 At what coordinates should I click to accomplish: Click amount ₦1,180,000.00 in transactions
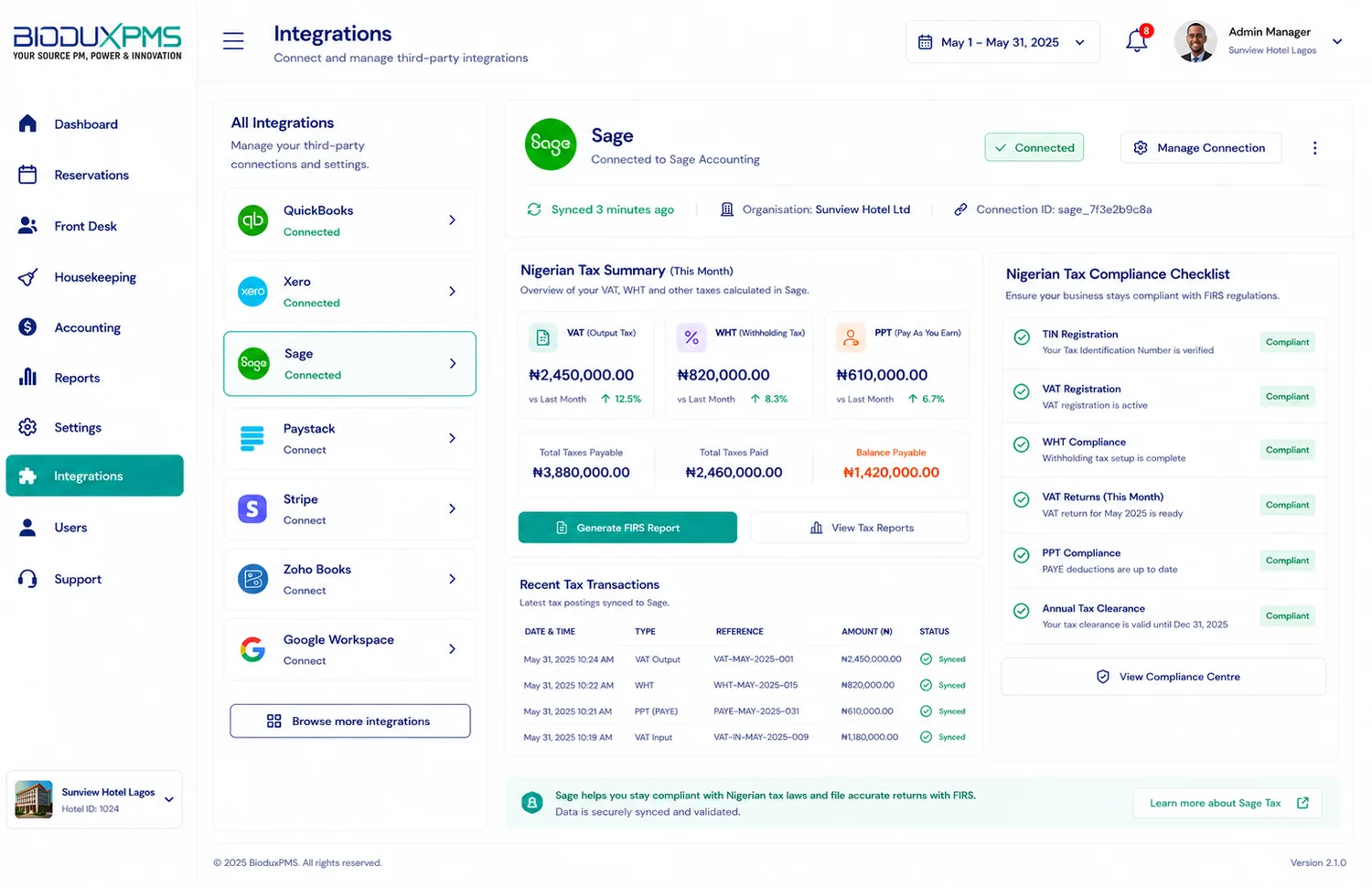[870, 737]
